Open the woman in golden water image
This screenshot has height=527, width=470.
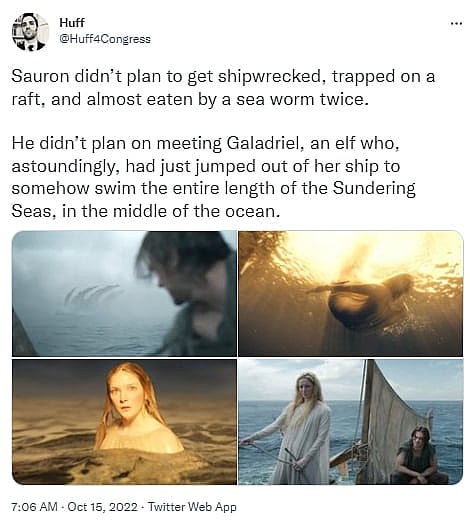(124, 421)
